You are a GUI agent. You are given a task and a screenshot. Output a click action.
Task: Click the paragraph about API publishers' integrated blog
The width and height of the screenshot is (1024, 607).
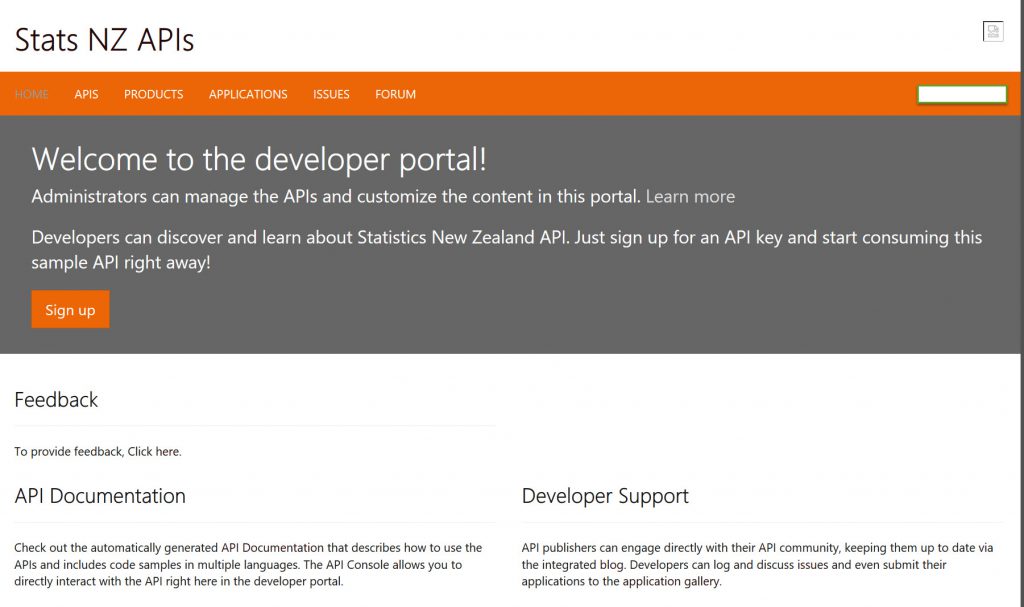click(757, 564)
